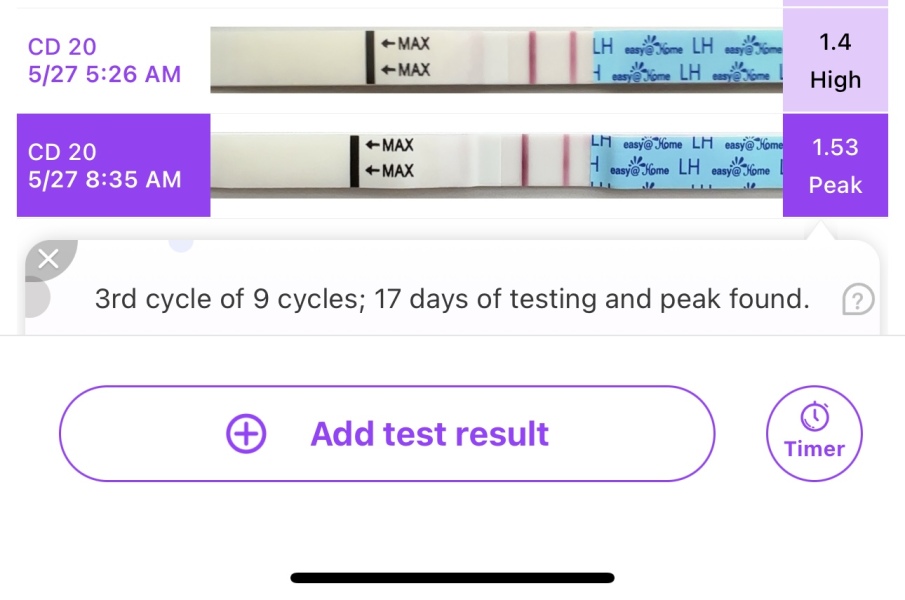Select the CD 20 5/27 5:26 AM label
Screen dimensions: 905x600
(103, 60)
